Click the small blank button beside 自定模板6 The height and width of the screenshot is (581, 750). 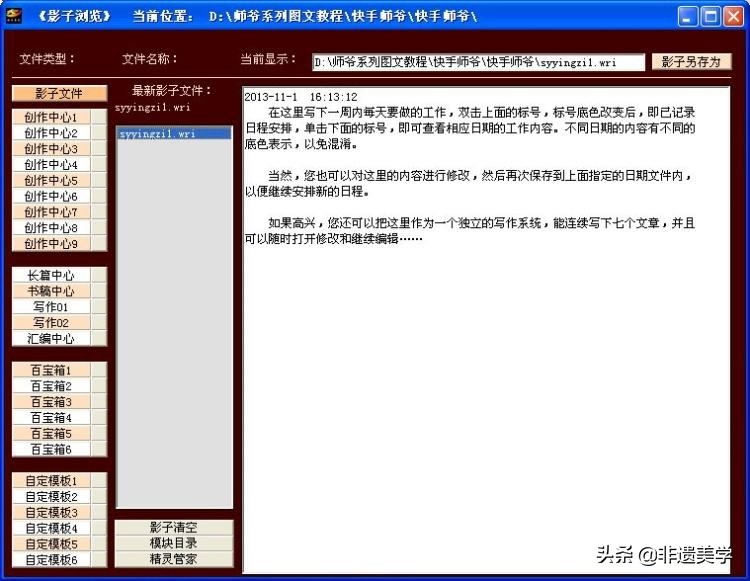click(99, 559)
